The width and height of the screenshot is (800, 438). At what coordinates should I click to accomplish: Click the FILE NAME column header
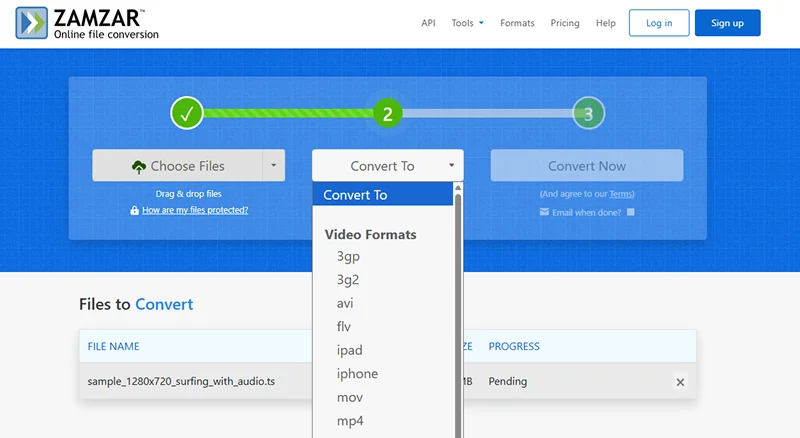[x=113, y=347]
